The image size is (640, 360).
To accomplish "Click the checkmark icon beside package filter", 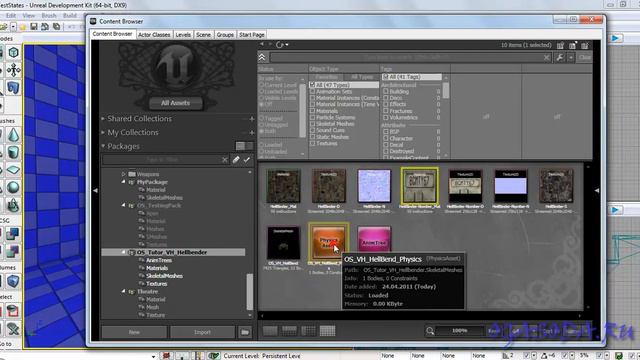I will [247, 160].
